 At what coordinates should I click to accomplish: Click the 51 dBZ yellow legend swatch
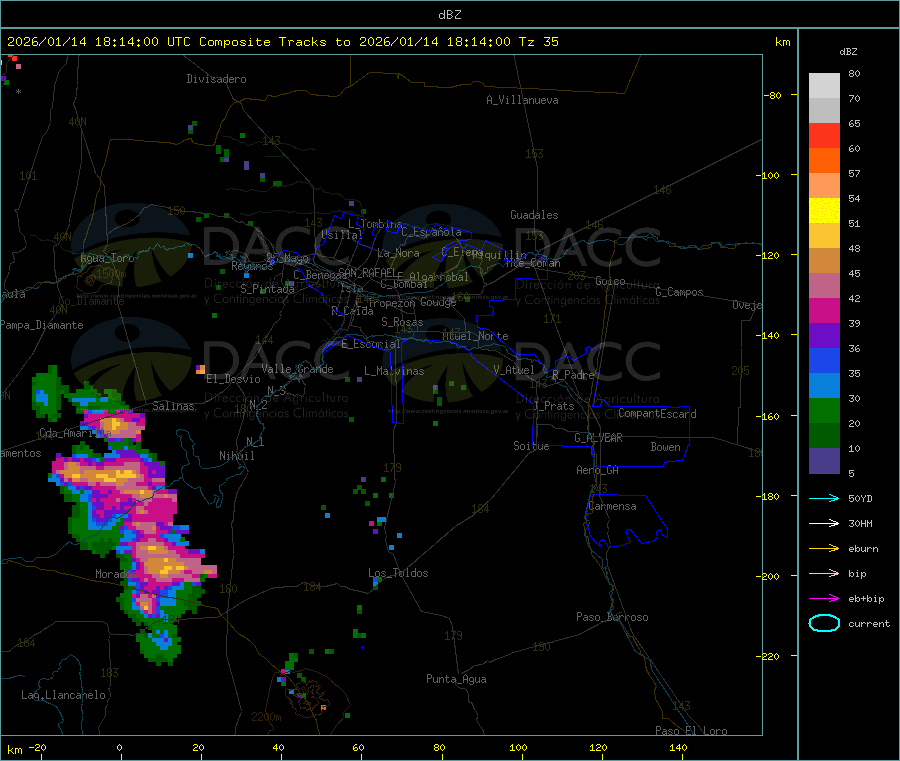[x=824, y=211]
